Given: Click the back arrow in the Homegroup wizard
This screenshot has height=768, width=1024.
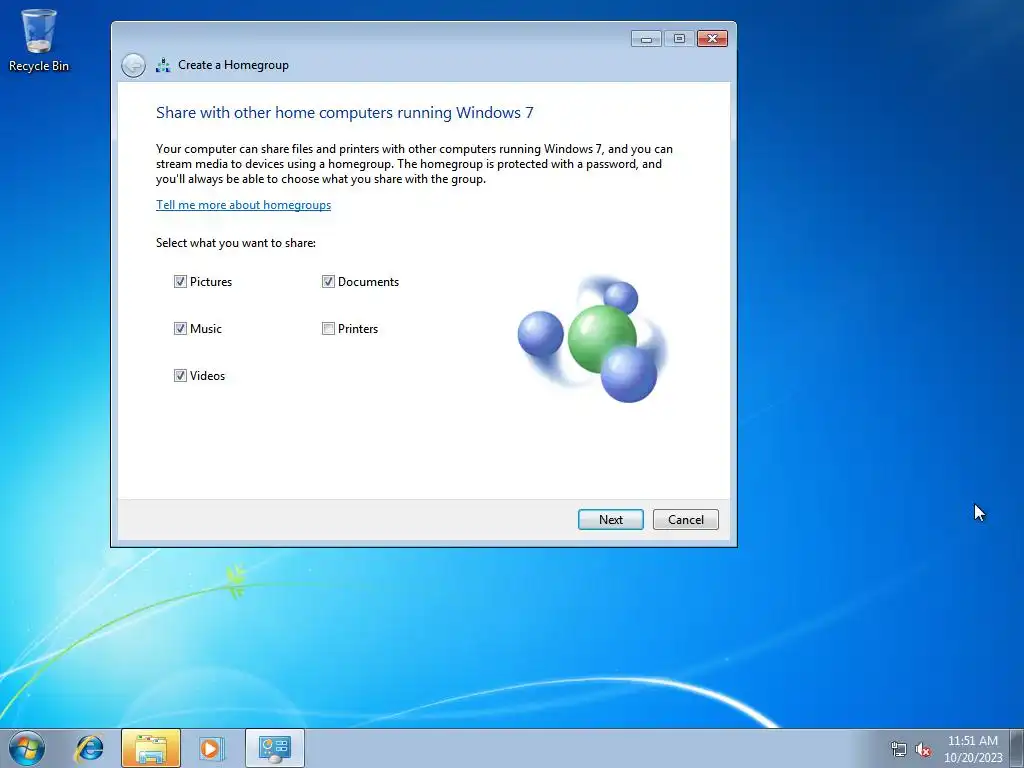Looking at the screenshot, I should (x=133, y=65).
